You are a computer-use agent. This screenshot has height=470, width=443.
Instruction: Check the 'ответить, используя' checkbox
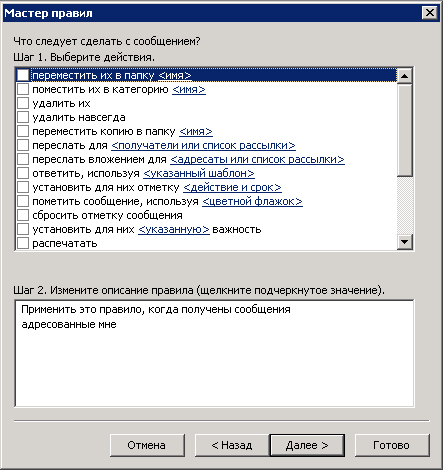(23, 173)
